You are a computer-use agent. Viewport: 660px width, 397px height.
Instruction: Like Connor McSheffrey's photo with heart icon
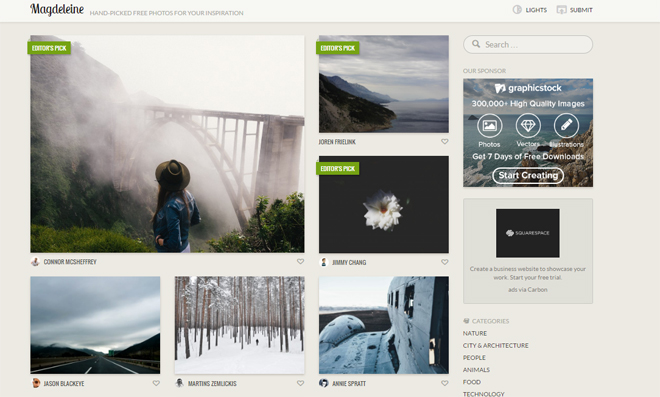[300, 261]
